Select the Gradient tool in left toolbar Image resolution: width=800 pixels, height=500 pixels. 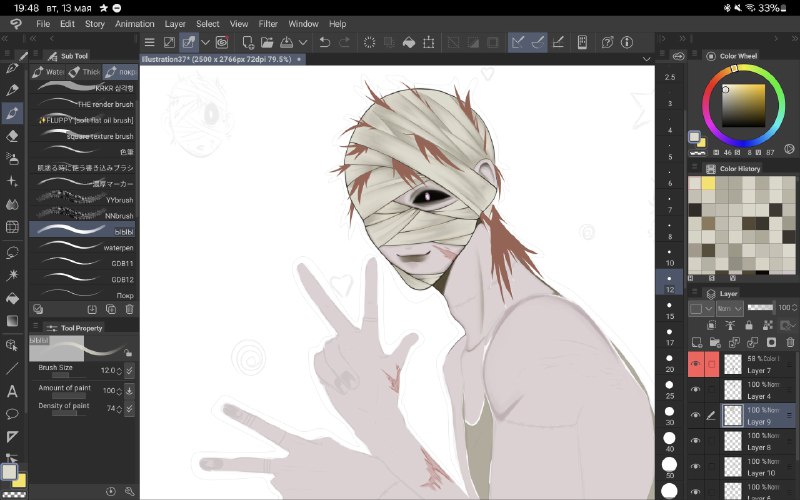pyautogui.click(x=12, y=321)
